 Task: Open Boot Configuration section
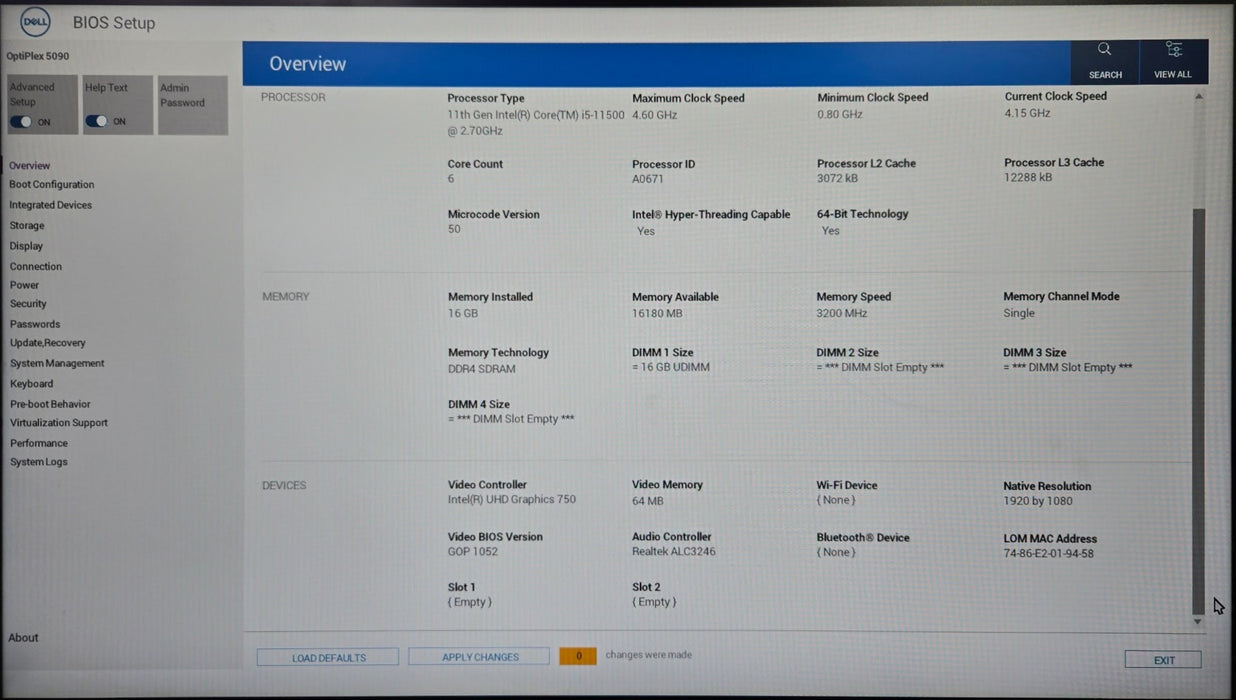pyautogui.click(x=52, y=185)
